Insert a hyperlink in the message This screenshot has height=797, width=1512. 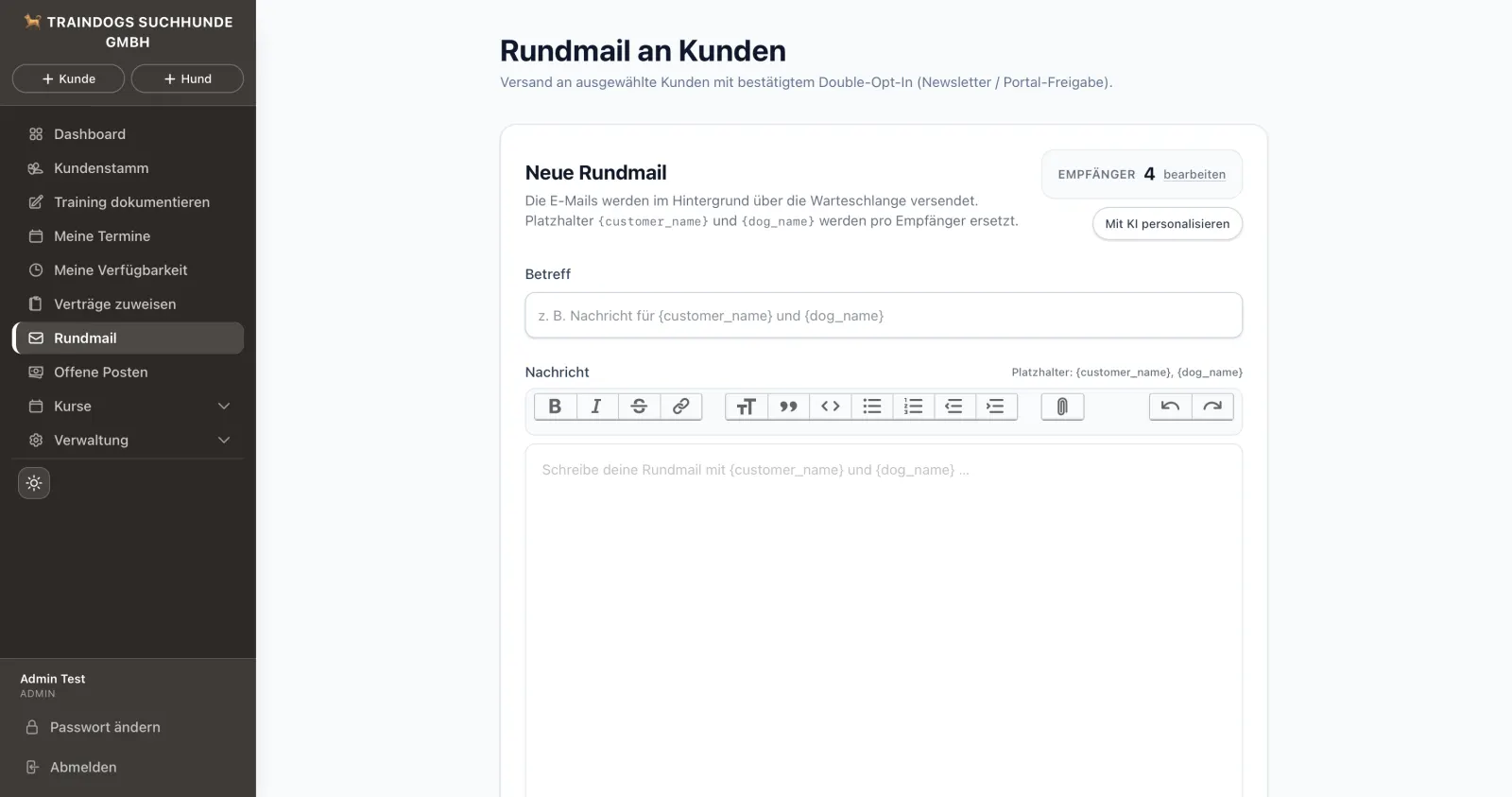(x=680, y=407)
